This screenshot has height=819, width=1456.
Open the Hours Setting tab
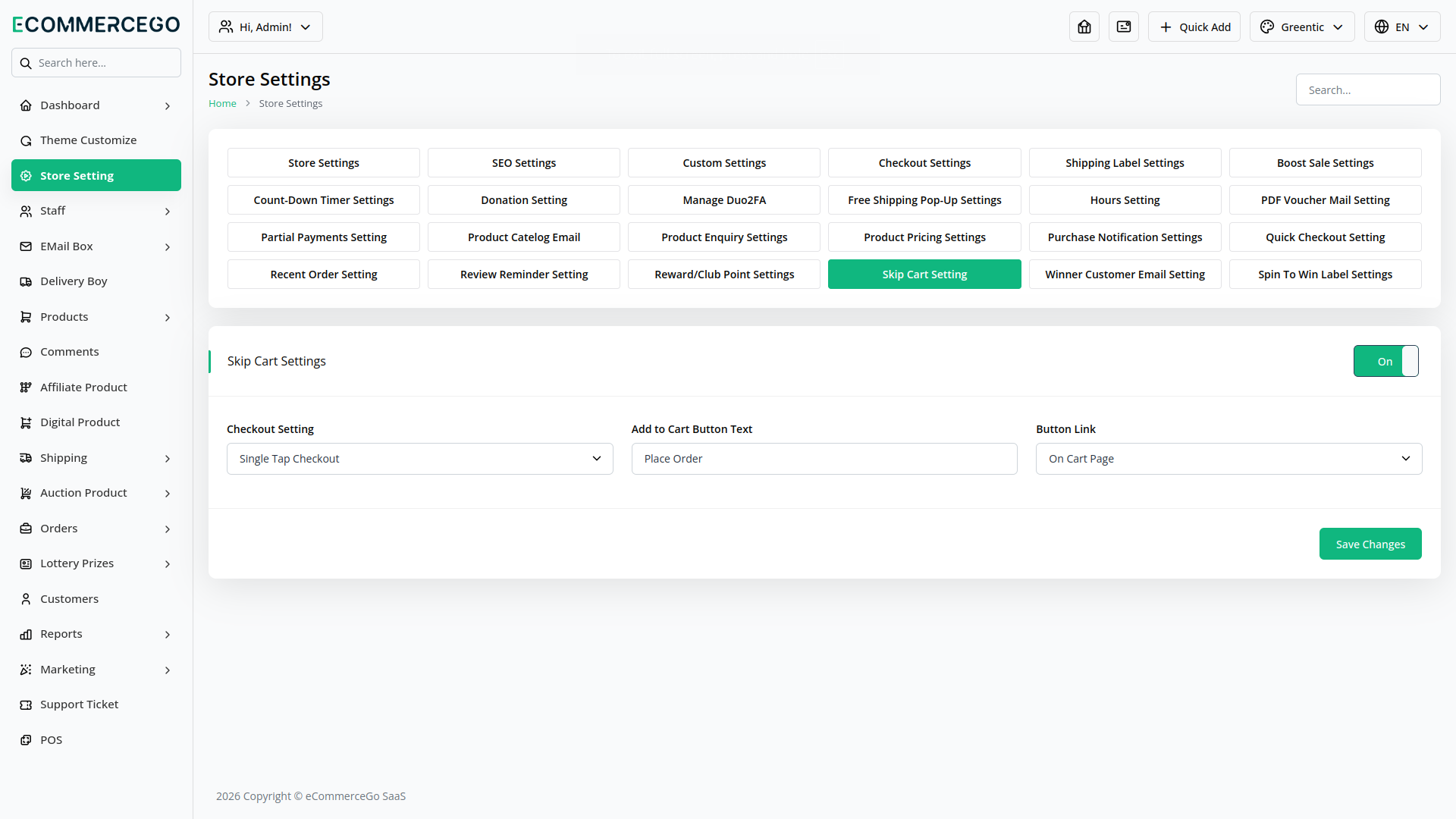click(1125, 200)
